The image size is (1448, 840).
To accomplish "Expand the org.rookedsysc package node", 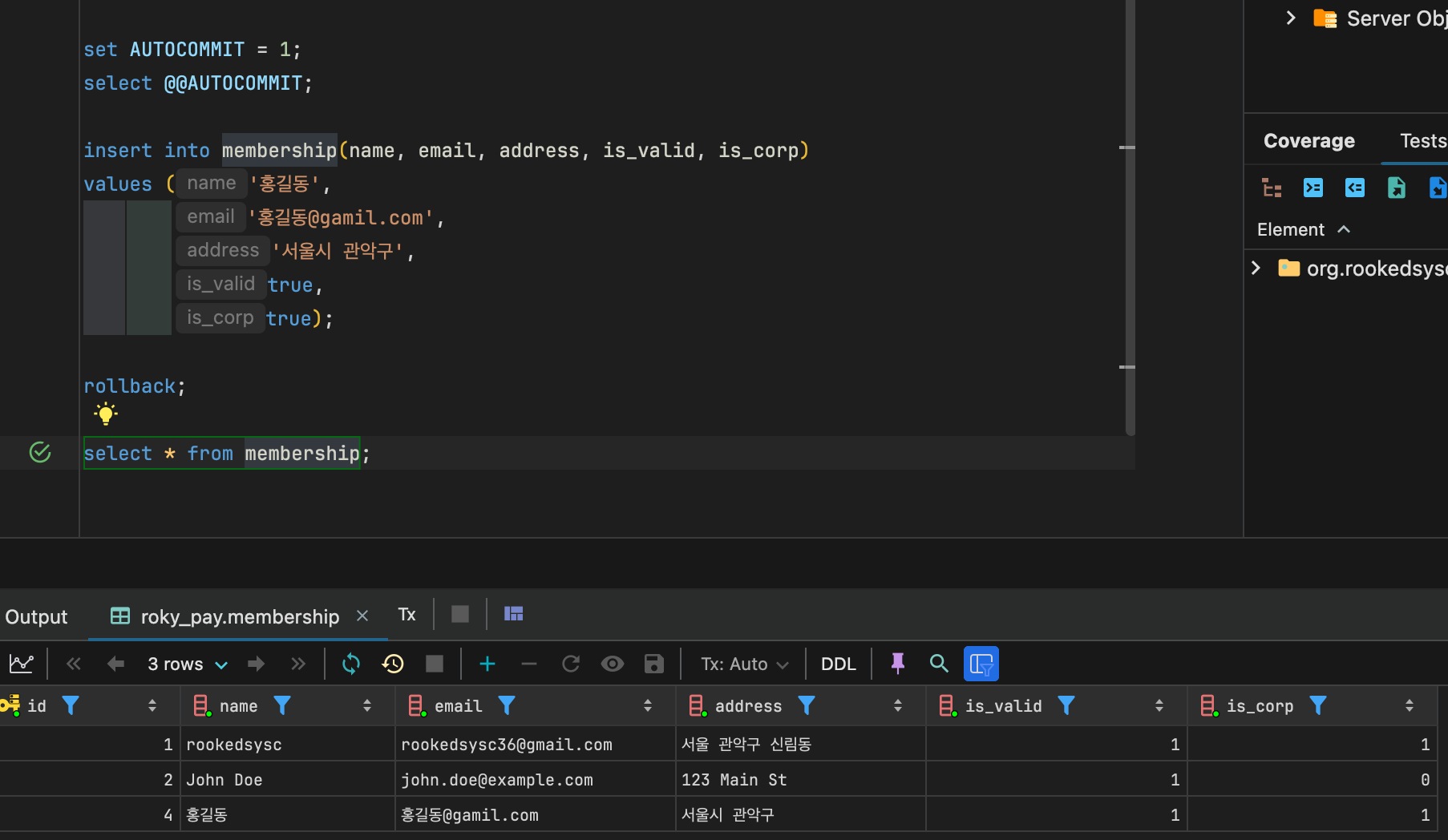I will pos(1256,268).
